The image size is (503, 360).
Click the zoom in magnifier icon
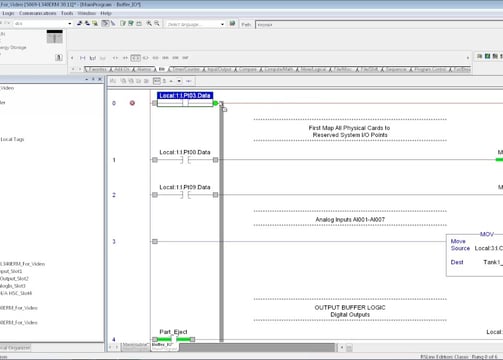(149, 23)
